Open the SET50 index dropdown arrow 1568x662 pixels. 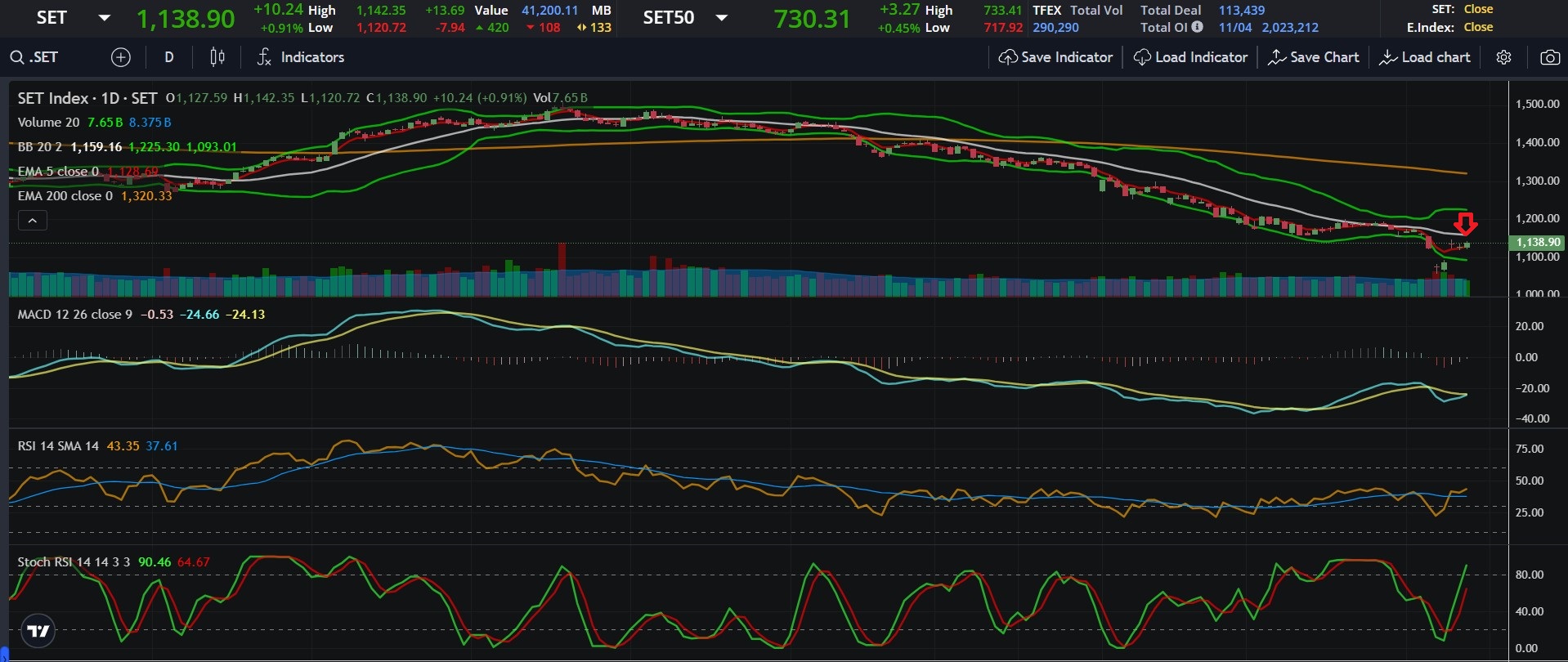click(721, 18)
